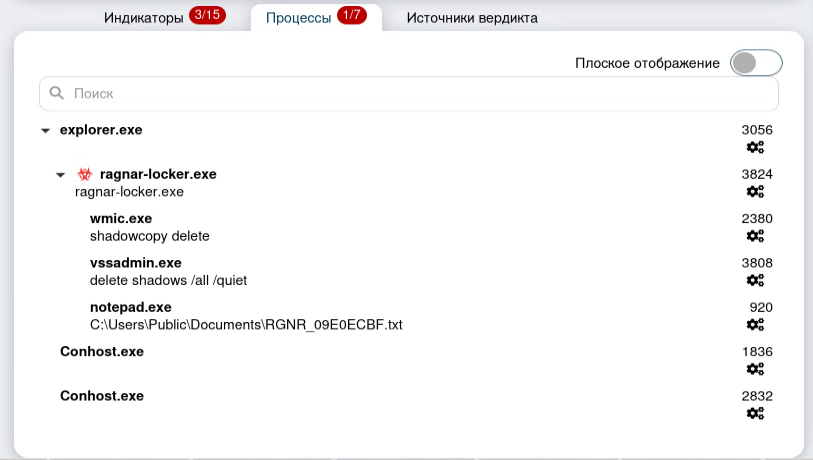Click gears icon for Conhost.exe PID 1836
813x460 pixels.
click(x=755, y=369)
